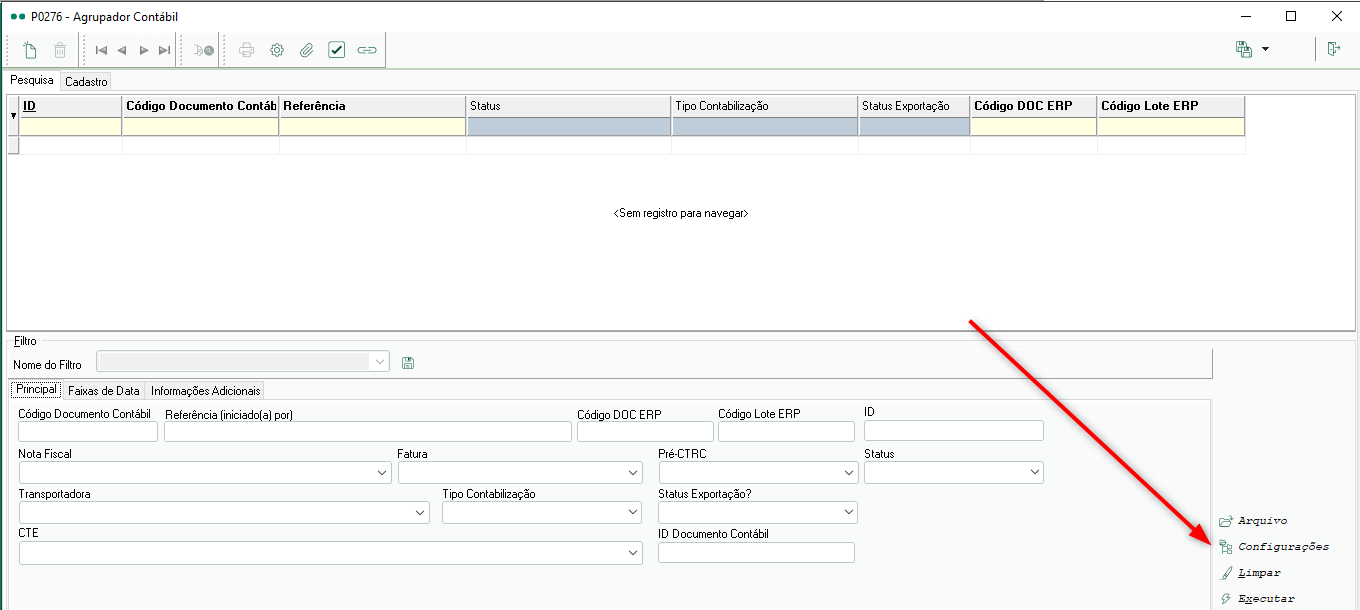The image size is (1360, 610).
Task: Click the Tipo Contabilização column header
Action: tap(765, 106)
